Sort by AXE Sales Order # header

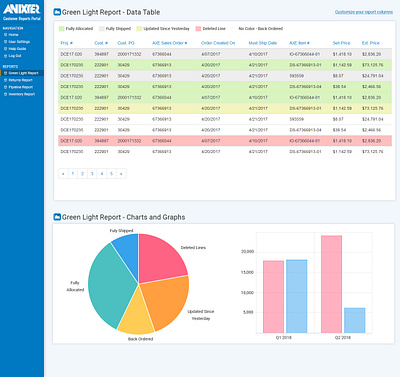[170, 43]
